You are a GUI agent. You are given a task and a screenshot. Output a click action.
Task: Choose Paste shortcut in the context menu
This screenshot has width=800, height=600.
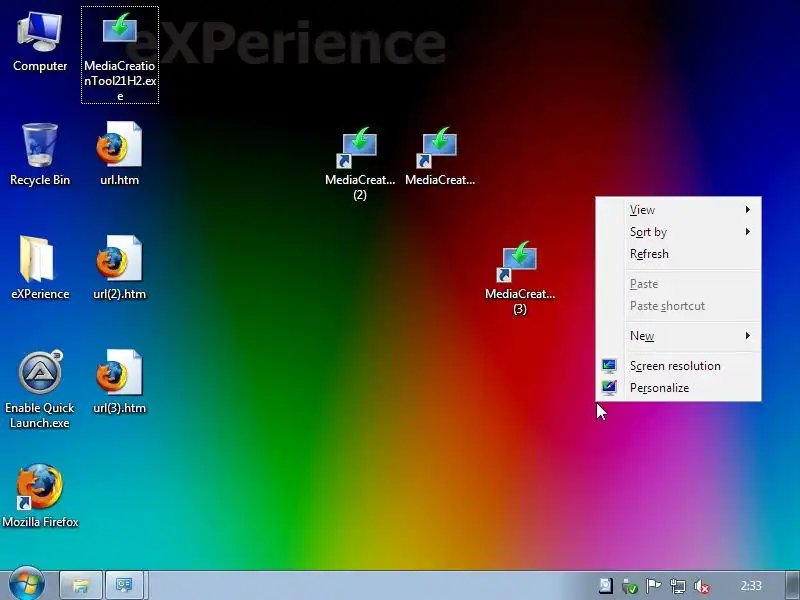coord(679,306)
